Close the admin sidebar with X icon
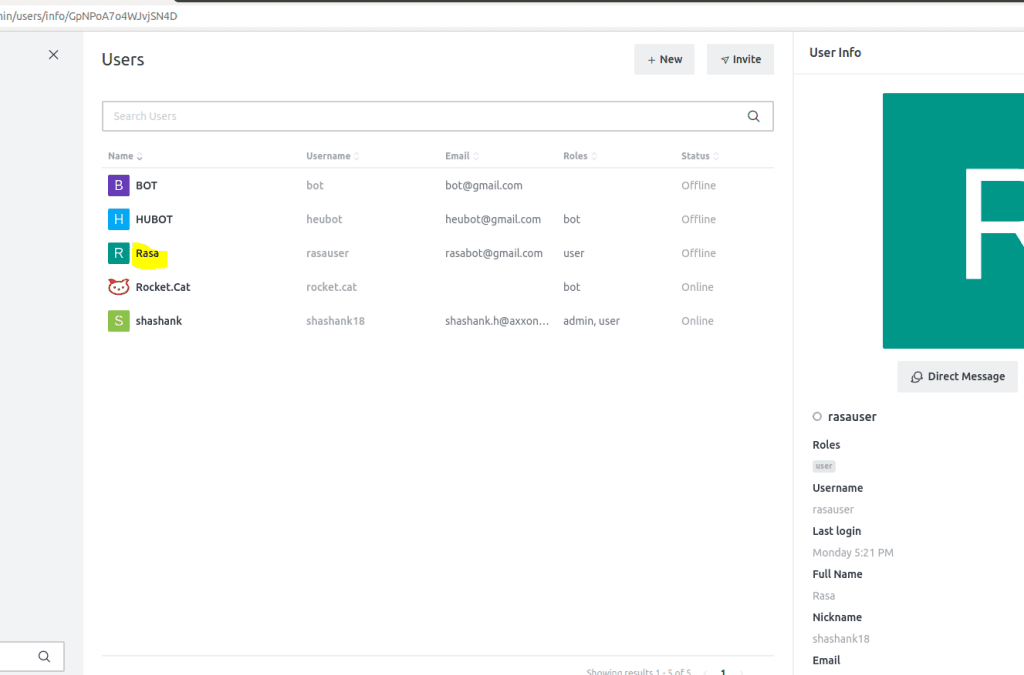Viewport: 1024px width, 675px height. tap(54, 55)
